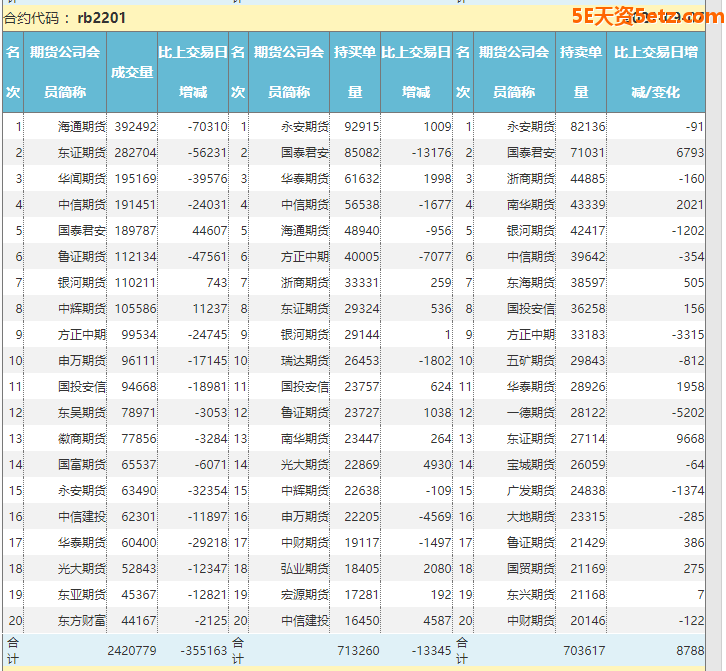Select the 持卖单量 column header
This screenshot has width=726, height=671.
coord(581,72)
